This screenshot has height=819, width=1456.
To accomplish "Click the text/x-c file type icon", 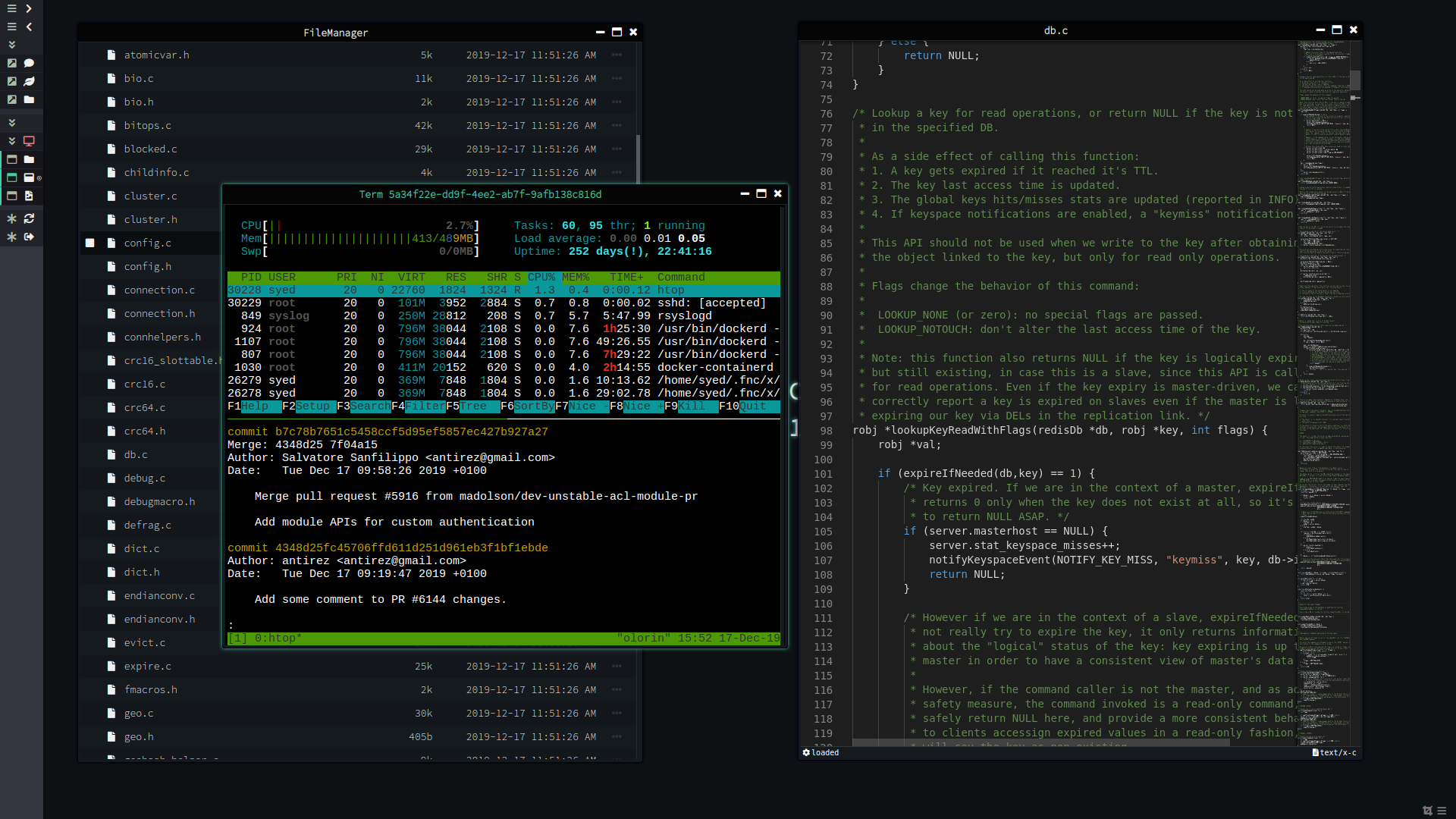I will click(1316, 752).
